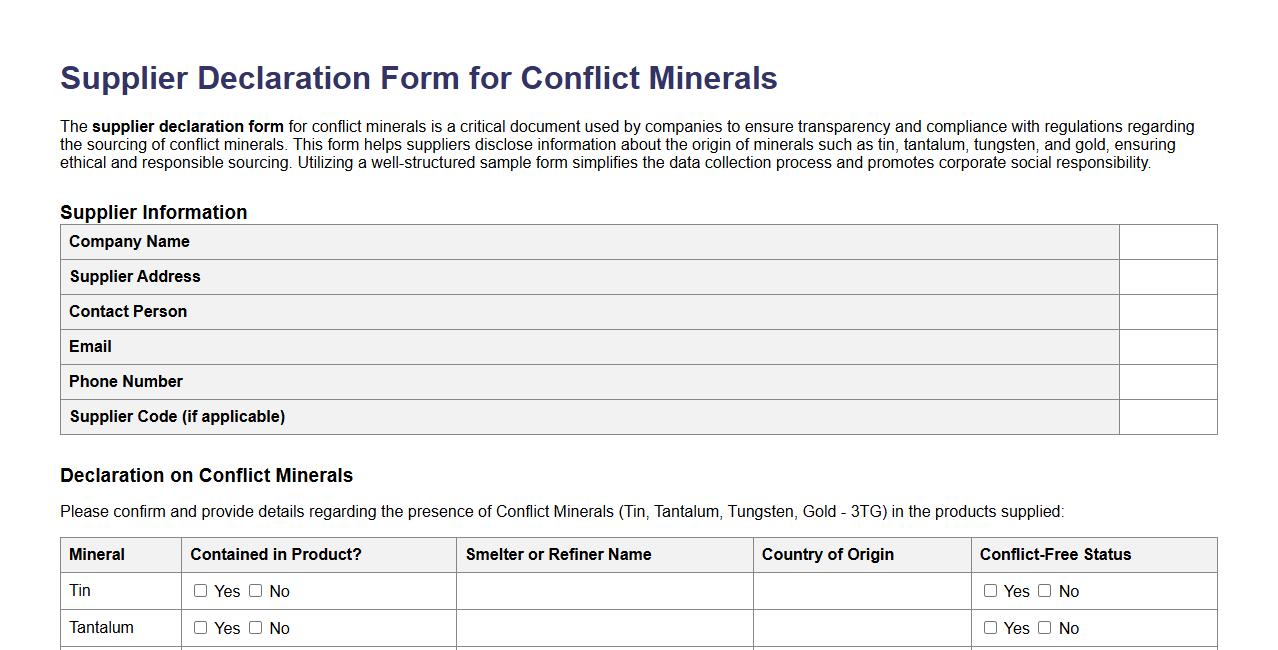The height and width of the screenshot is (650, 1278).
Task: Click Tin's Smelter or Refiner Name cell
Action: pyautogui.click(x=603, y=591)
